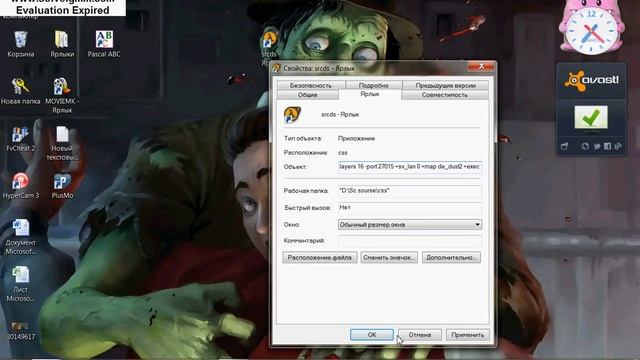The height and width of the screenshot is (360, 640).
Task: Switch to the Совместимость tab
Action: tap(445, 95)
